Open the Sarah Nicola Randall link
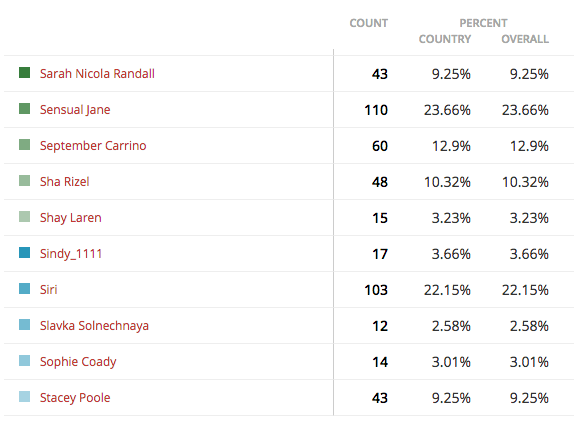 click(x=97, y=74)
